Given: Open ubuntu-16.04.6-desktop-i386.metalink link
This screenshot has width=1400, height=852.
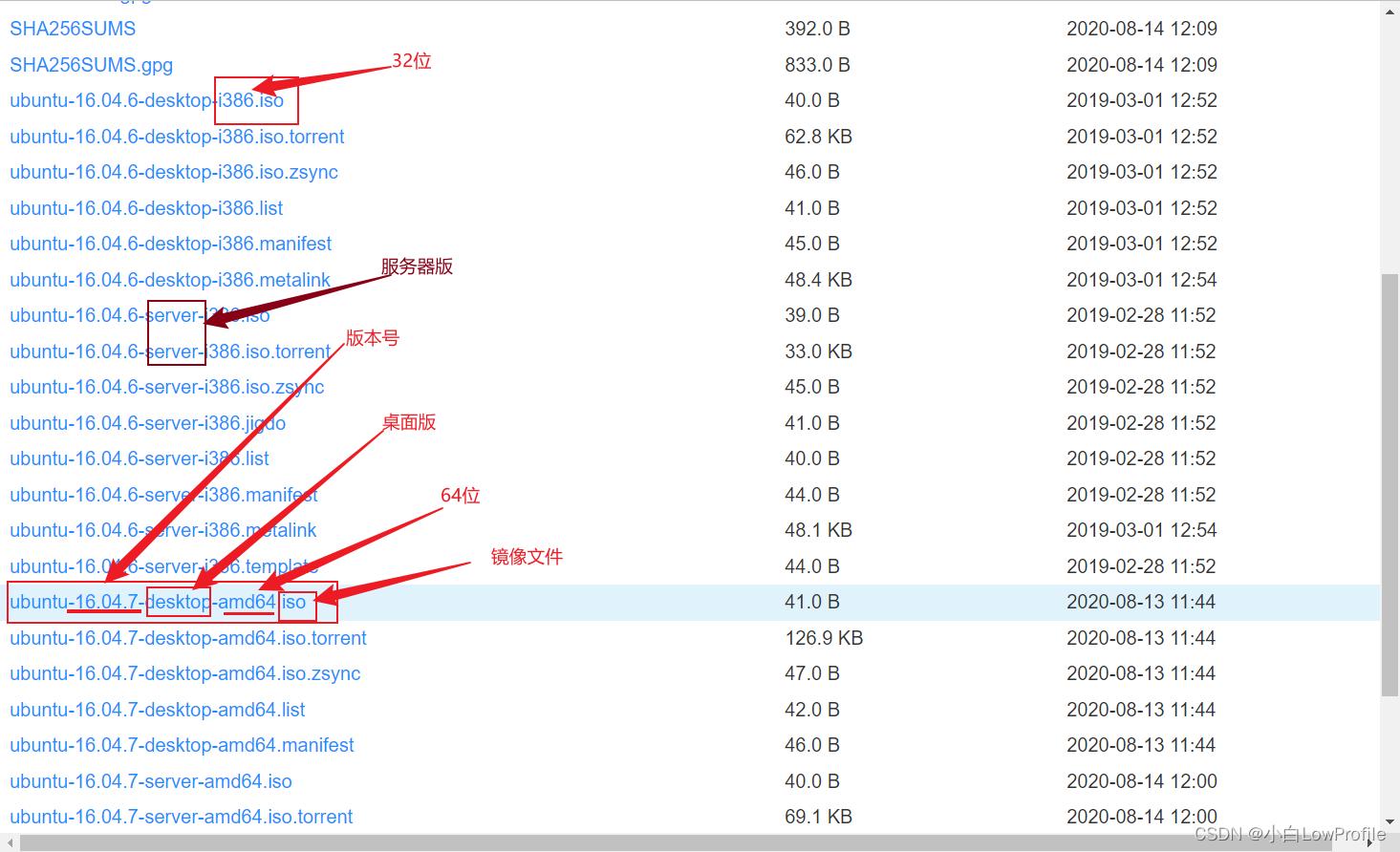Looking at the screenshot, I should pyautogui.click(x=170, y=280).
